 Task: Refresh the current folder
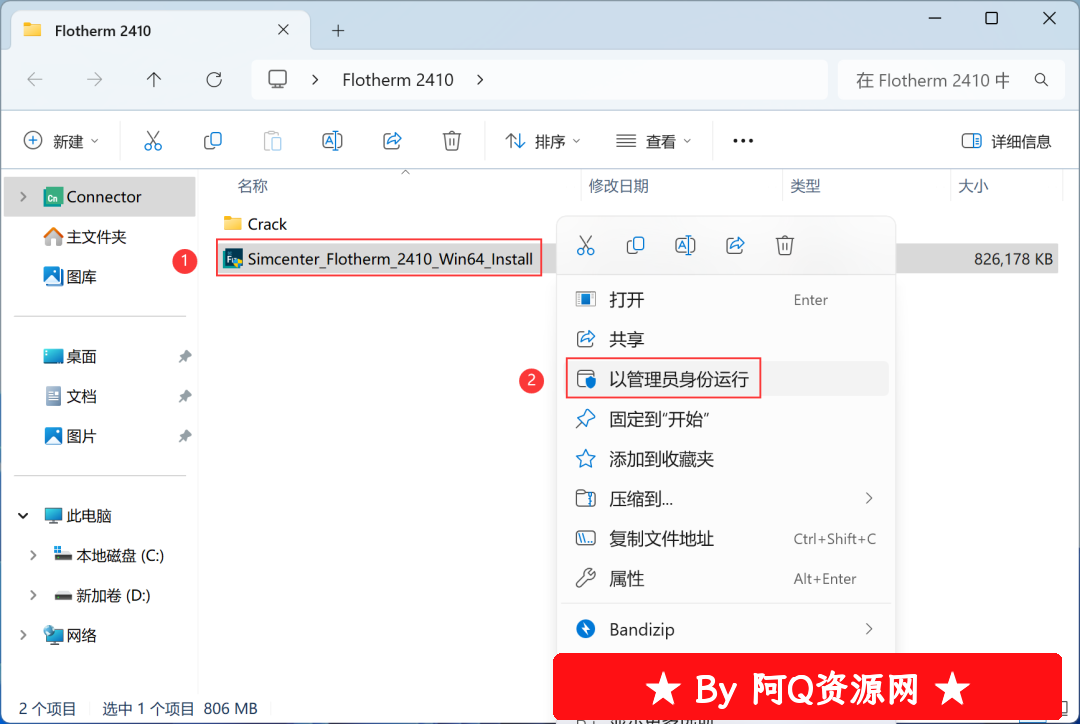coord(214,80)
